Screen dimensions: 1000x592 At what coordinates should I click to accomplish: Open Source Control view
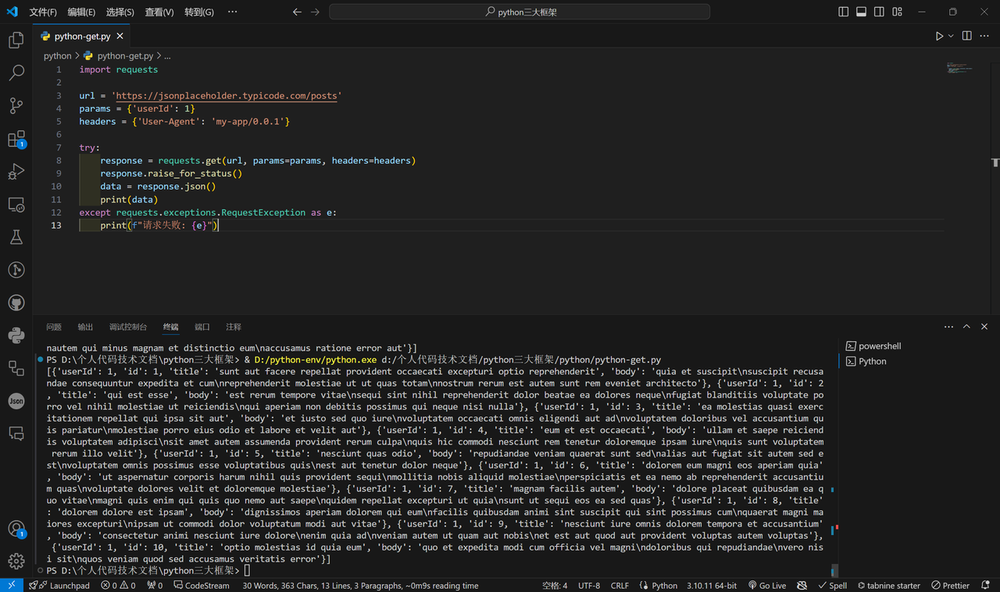tap(16, 106)
